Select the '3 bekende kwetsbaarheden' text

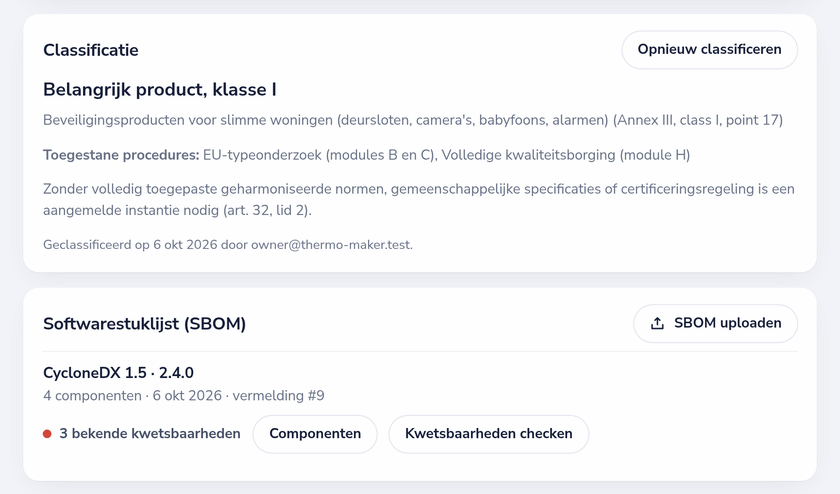click(150, 433)
